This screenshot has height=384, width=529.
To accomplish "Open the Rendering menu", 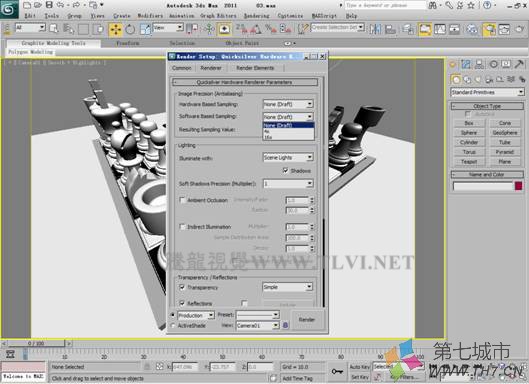I will click(257, 16).
